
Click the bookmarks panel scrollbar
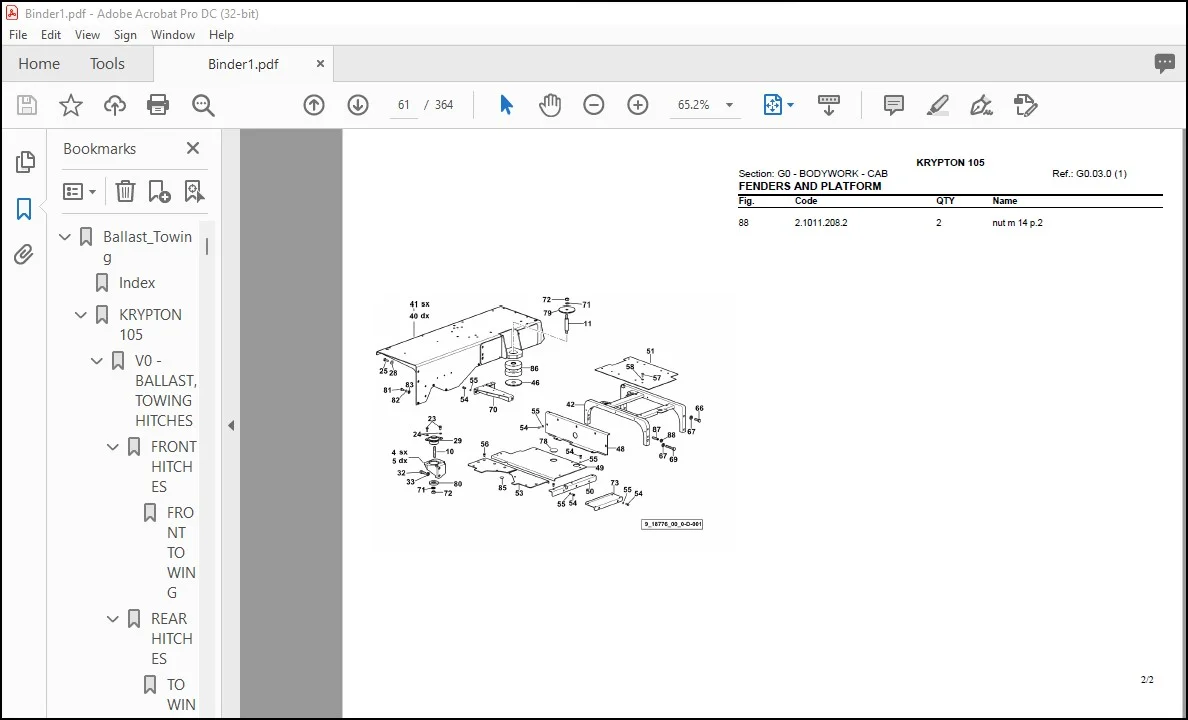207,247
